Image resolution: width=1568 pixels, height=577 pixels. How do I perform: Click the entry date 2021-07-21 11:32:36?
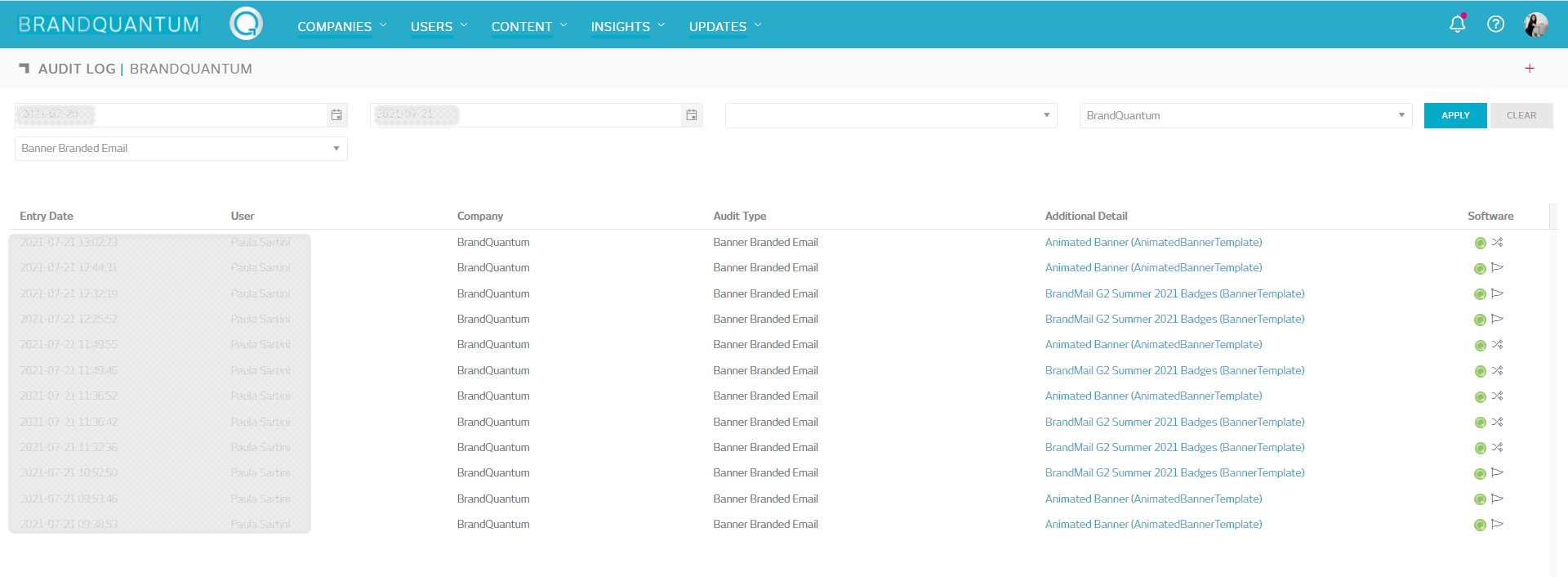69,448
